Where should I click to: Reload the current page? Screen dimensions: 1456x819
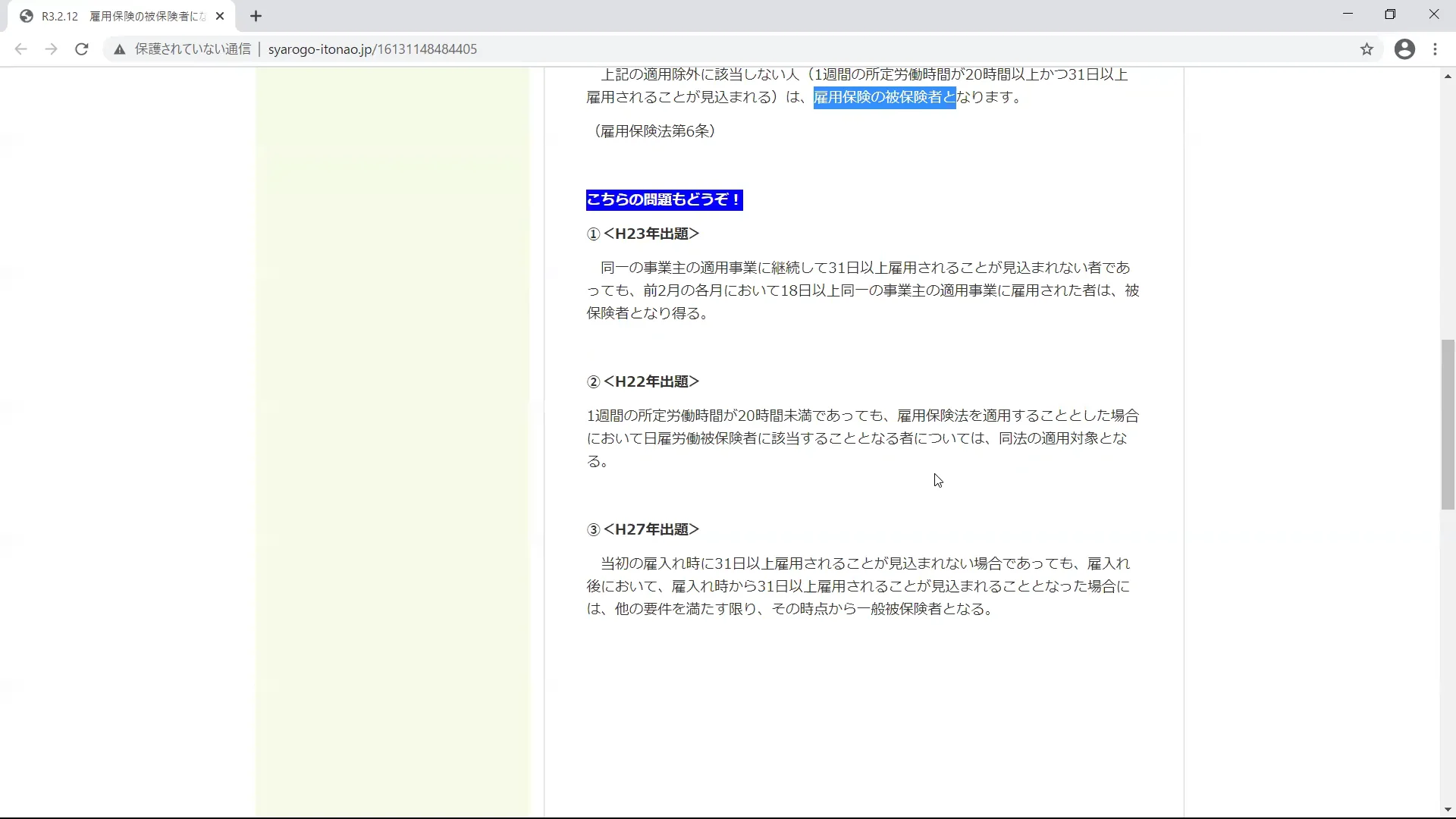82,49
